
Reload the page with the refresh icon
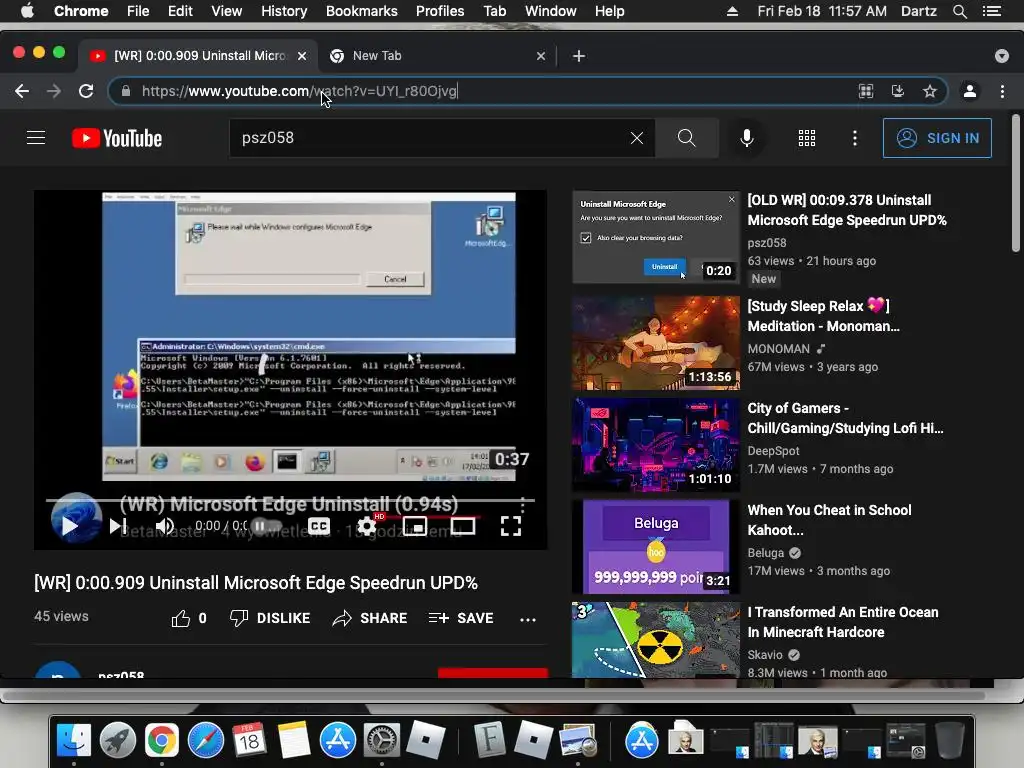(86, 91)
